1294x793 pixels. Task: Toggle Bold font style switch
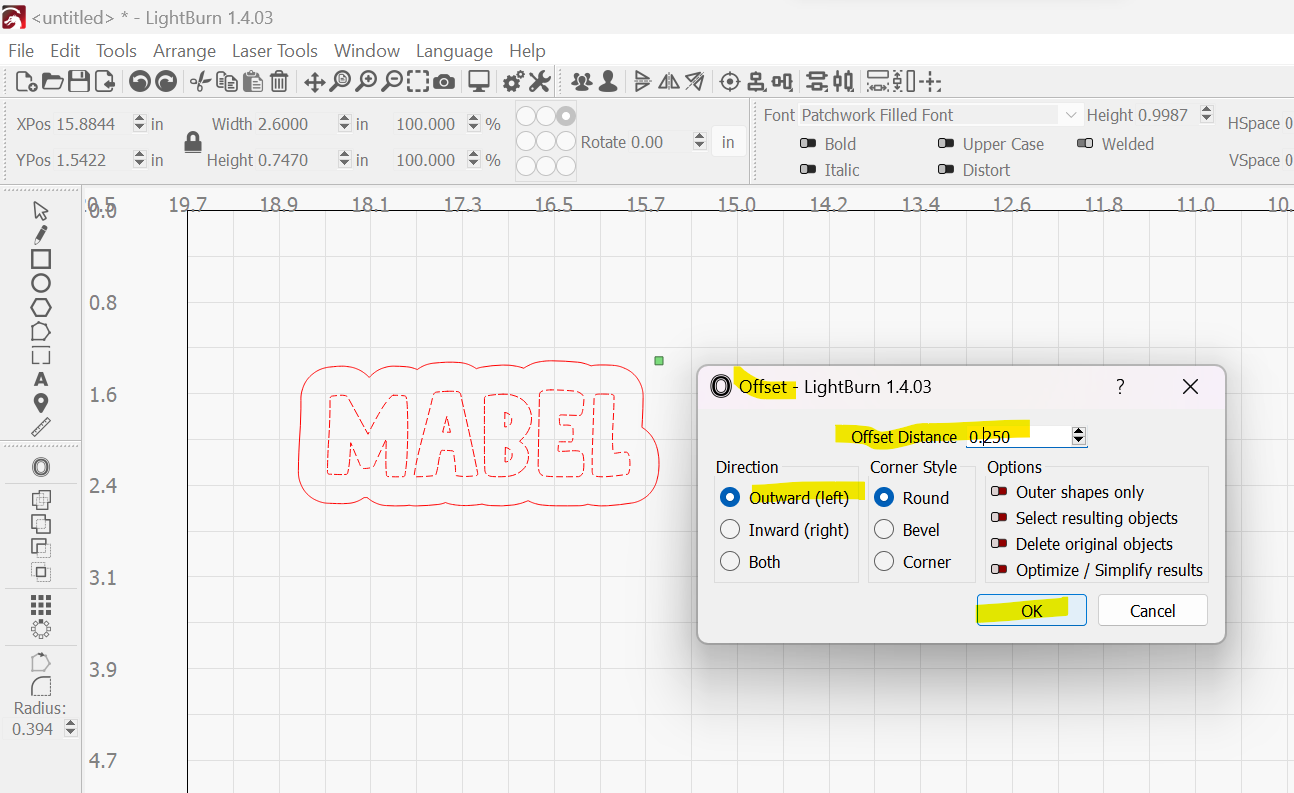pos(808,144)
